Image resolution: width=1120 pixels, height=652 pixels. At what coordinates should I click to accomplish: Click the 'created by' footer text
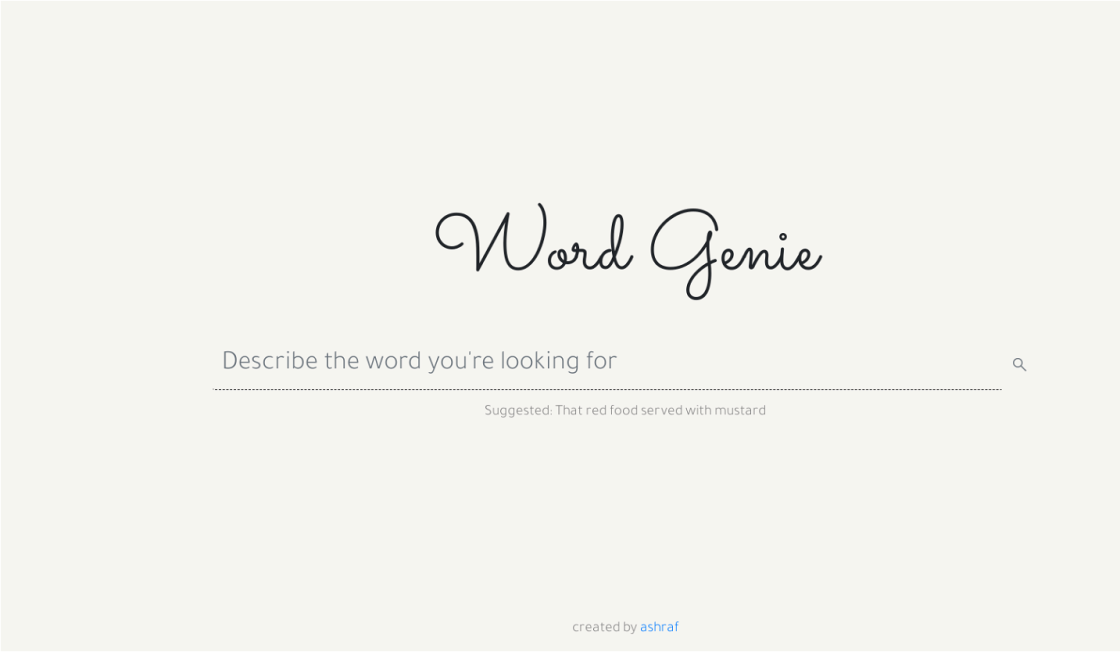[x=604, y=628]
